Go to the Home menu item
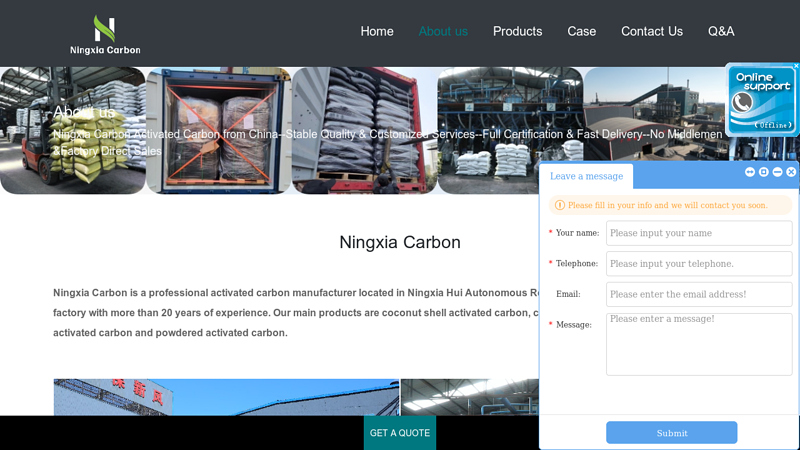The height and width of the screenshot is (450, 800). click(x=377, y=32)
